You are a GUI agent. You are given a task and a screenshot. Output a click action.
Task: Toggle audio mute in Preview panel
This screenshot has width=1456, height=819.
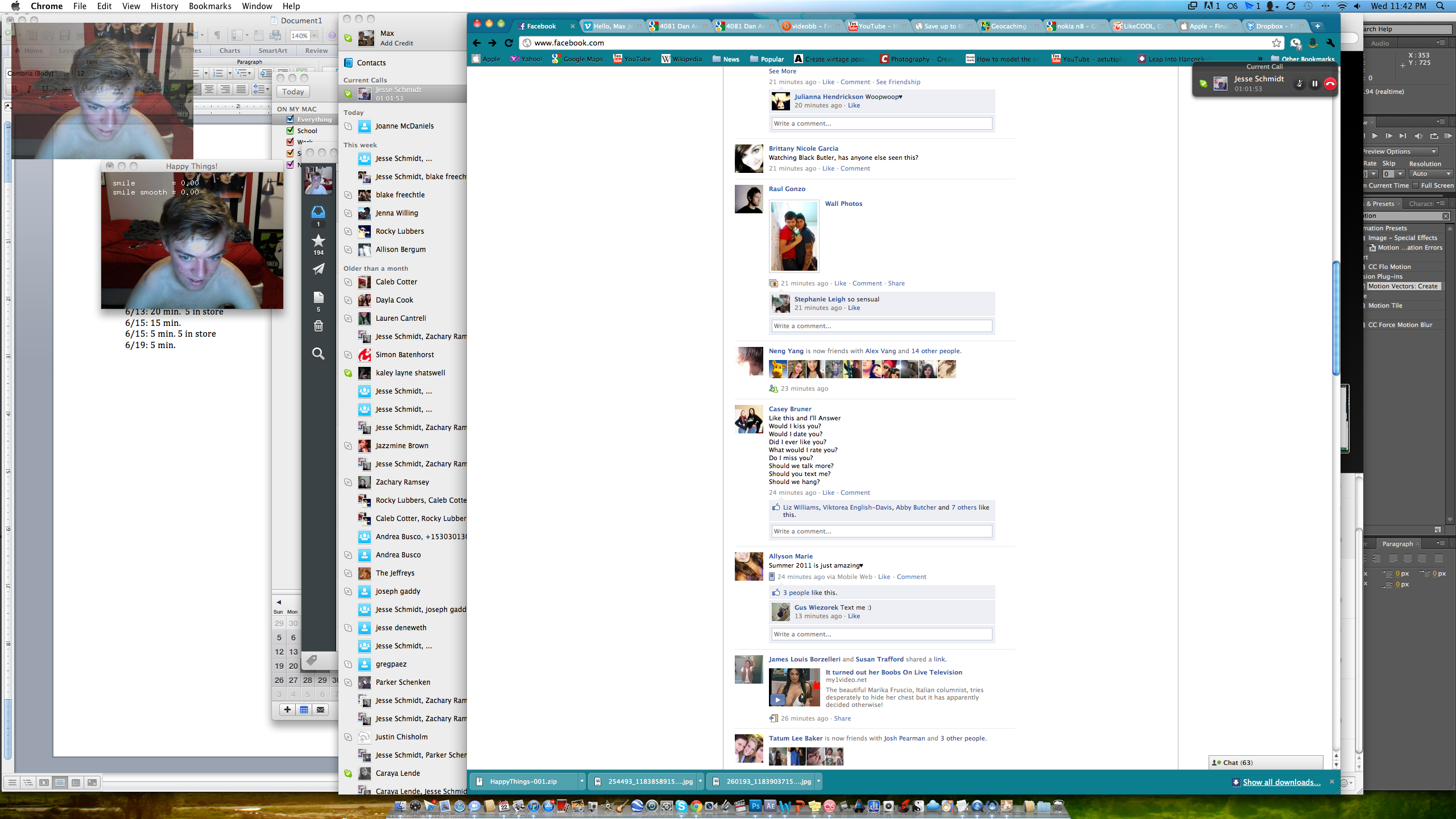click(1418, 136)
